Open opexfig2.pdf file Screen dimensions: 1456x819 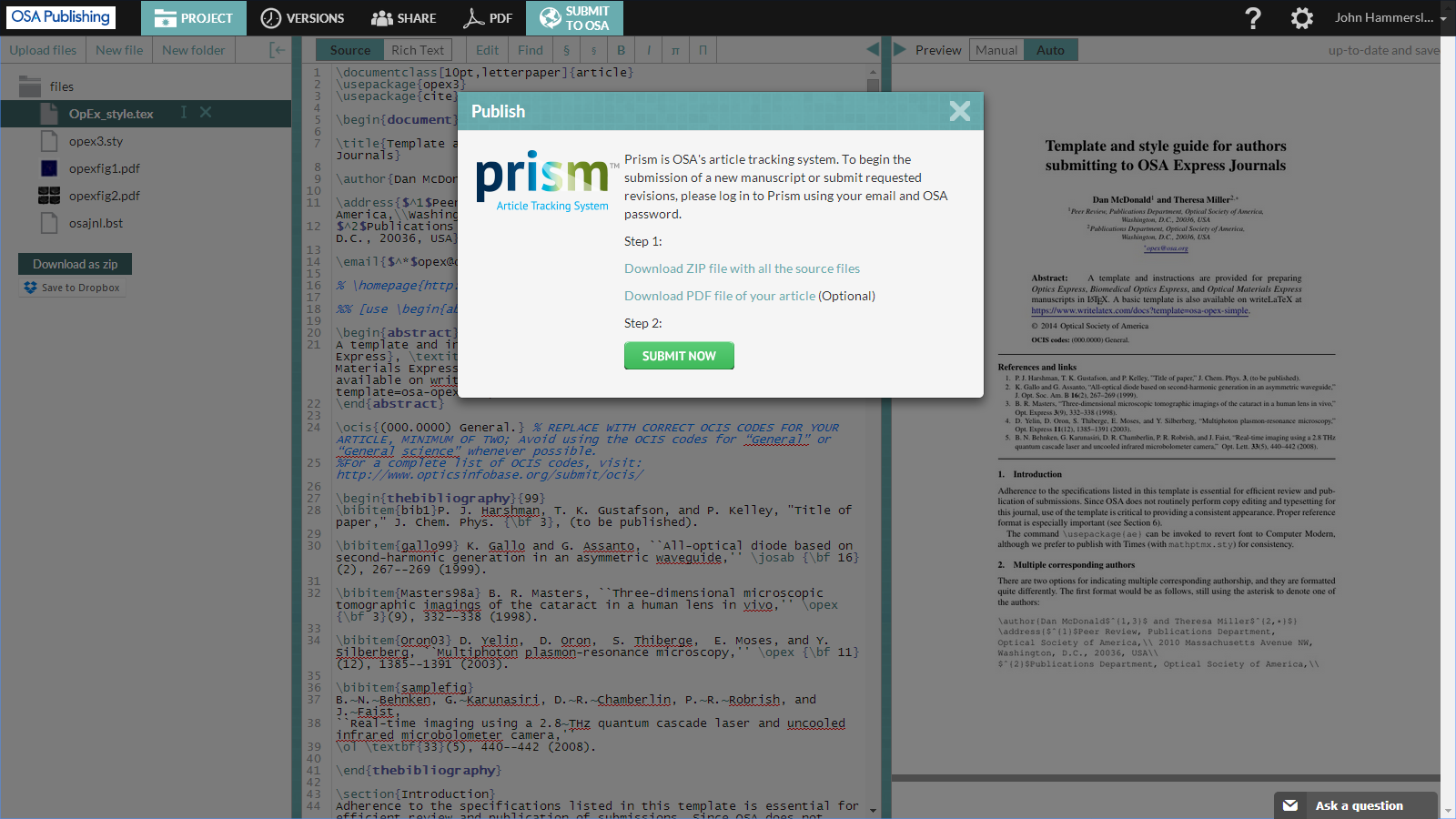[x=105, y=196]
